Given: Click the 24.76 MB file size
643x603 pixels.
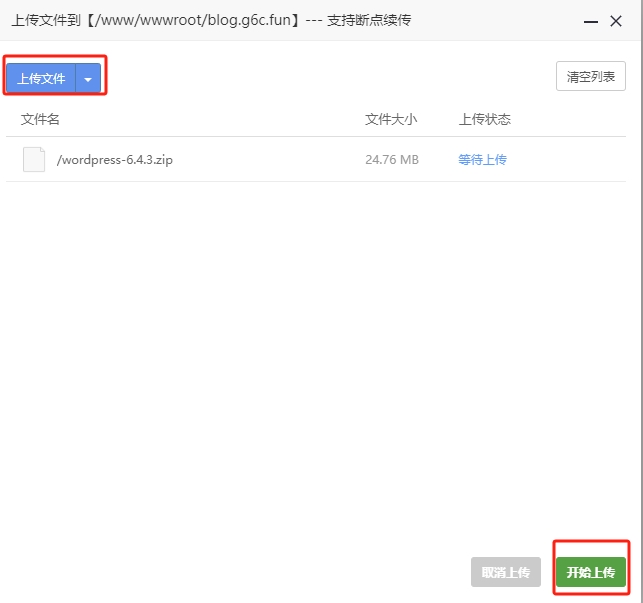Looking at the screenshot, I should click(392, 159).
